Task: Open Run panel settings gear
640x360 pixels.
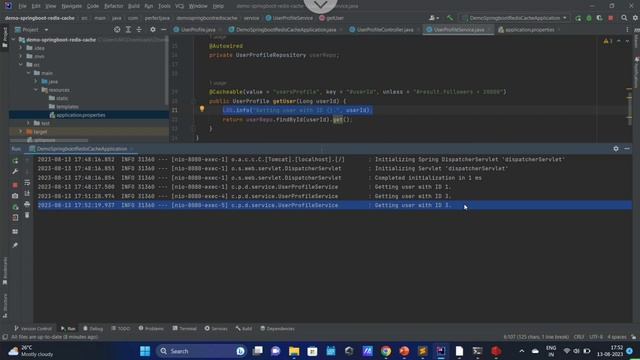Action: coord(616,149)
